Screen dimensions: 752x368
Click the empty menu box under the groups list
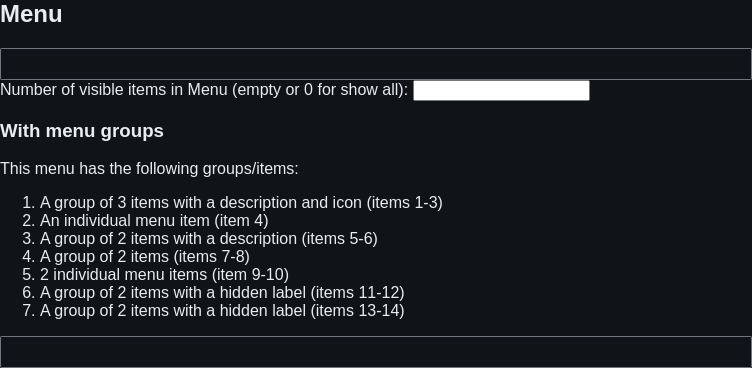pyautogui.click(x=376, y=352)
